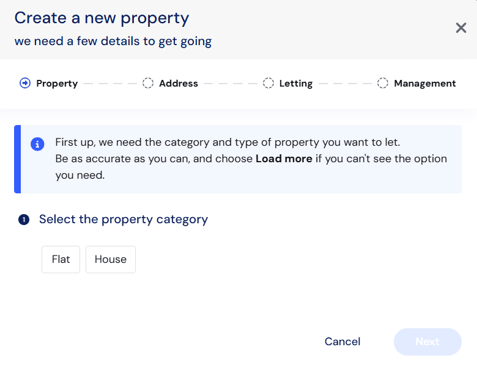Go to the Management step label
Viewport: 477px width, 369px height.
425,83
